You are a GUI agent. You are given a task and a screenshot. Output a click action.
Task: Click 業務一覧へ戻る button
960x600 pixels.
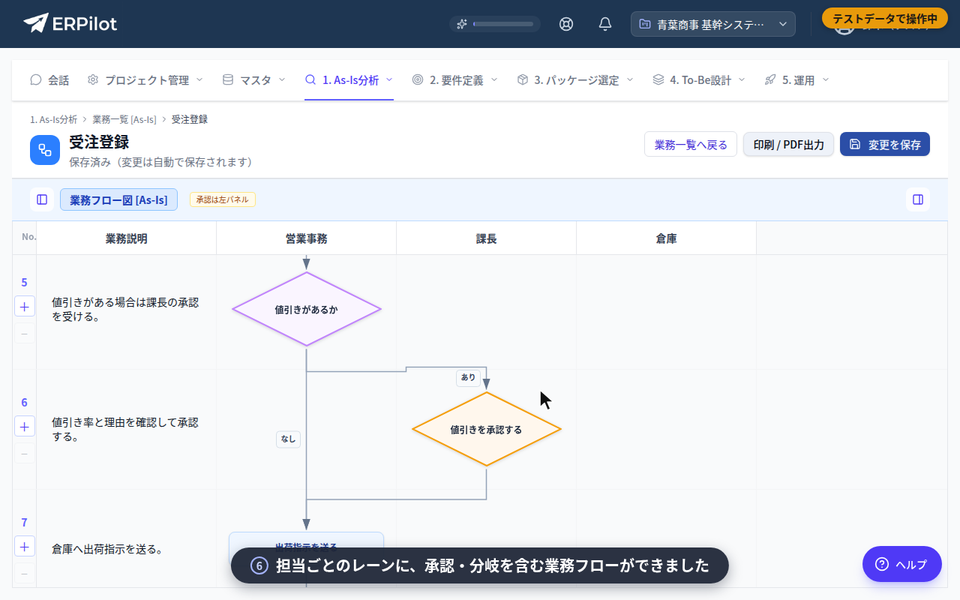(691, 144)
